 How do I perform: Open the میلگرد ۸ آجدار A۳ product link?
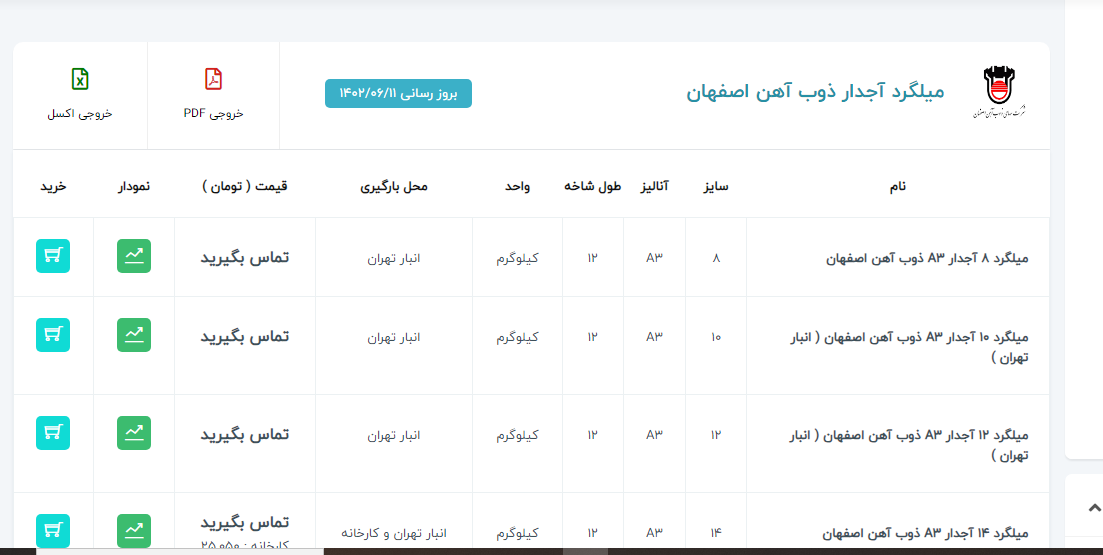[927, 258]
